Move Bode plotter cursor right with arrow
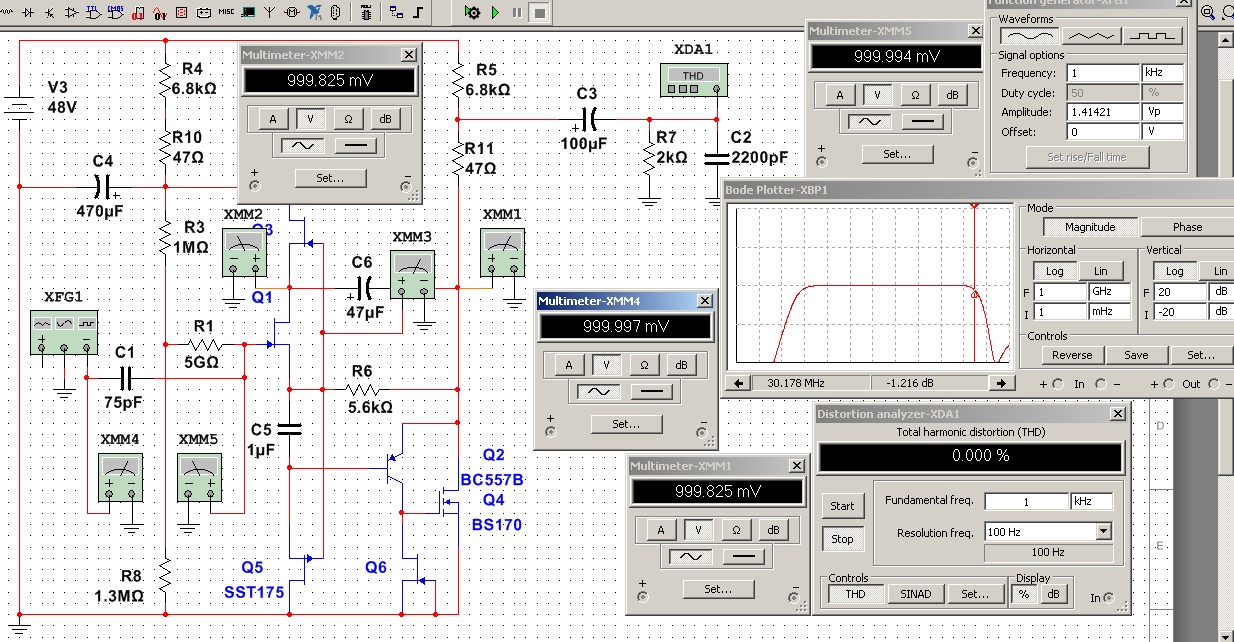The height and width of the screenshot is (642, 1234). [1001, 383]
